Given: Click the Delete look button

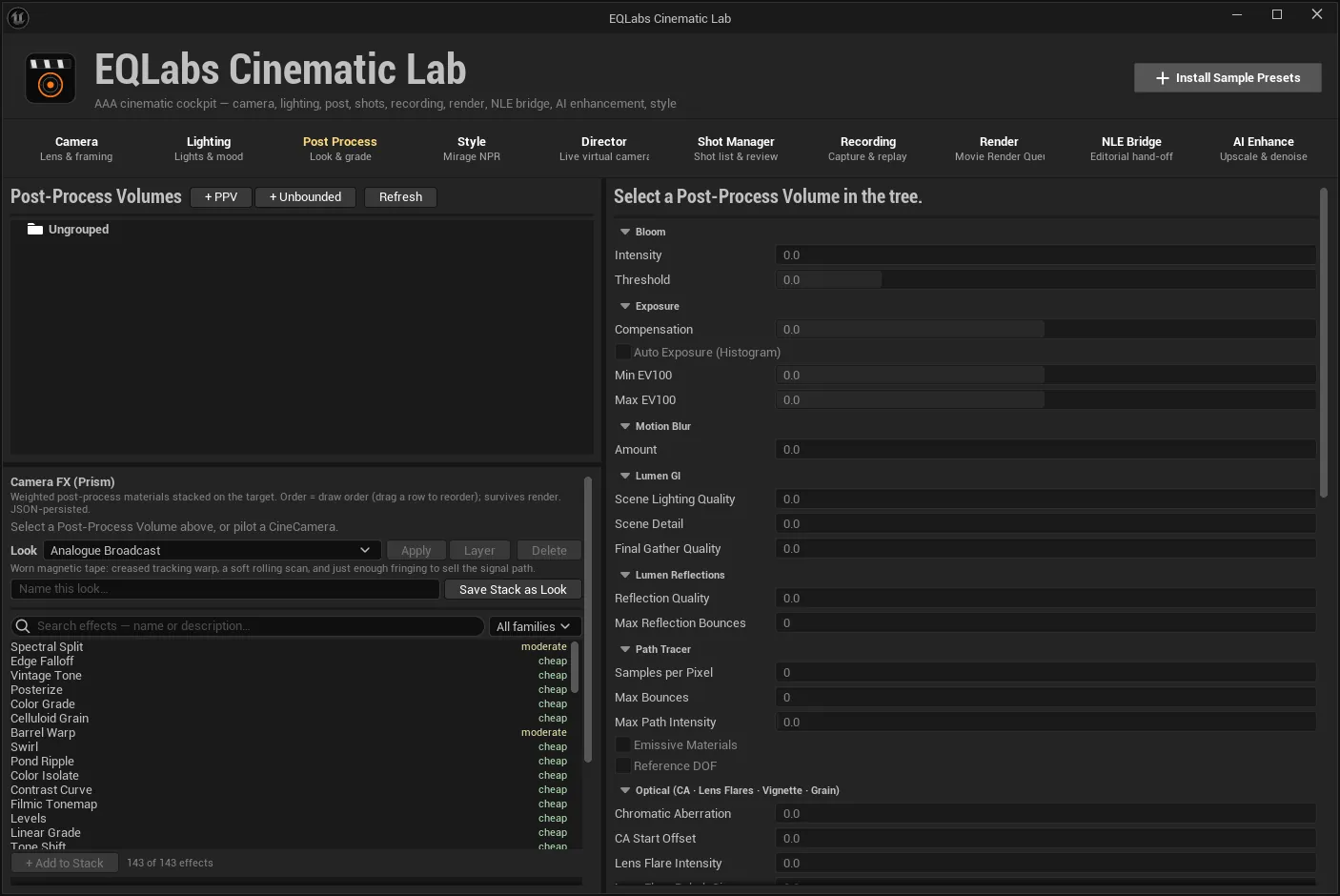Looking at the screenshot, I should tap(549, 550).
